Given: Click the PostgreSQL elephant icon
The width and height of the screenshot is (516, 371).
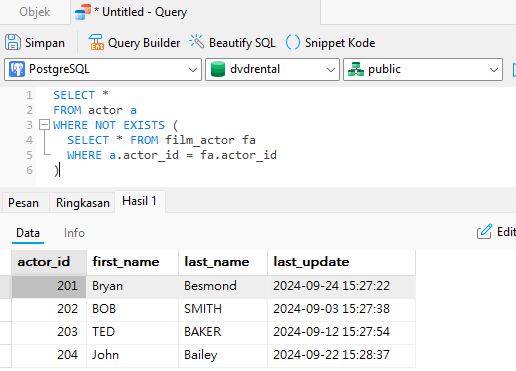Looking at the screenshot, I should [x=17, y=69].
